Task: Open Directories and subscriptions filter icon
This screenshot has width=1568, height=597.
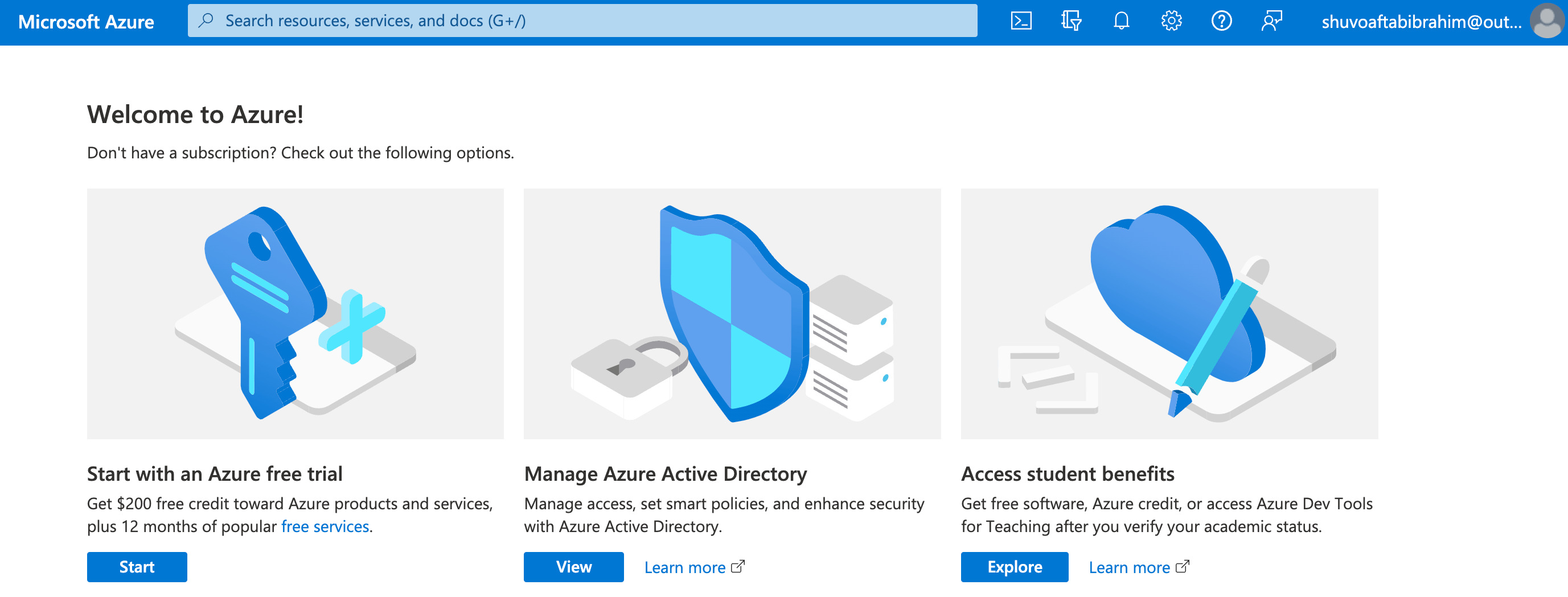Action: tap(1071, 21)
